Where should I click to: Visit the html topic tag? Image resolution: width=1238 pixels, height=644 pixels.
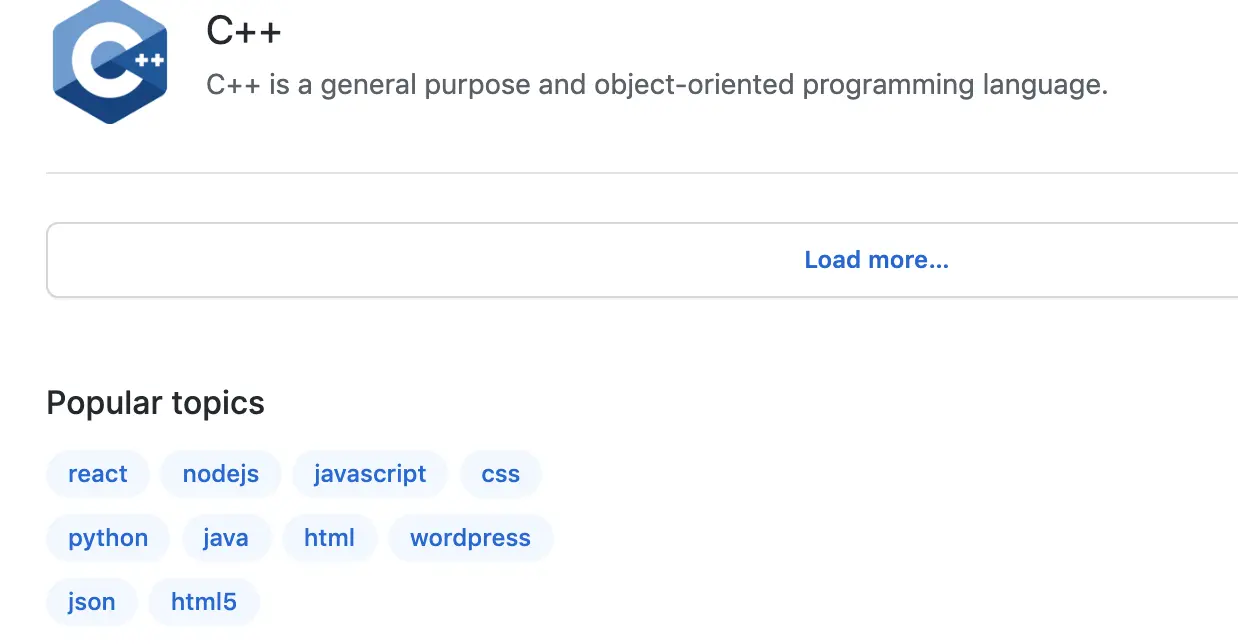click(x=329, y=538)
